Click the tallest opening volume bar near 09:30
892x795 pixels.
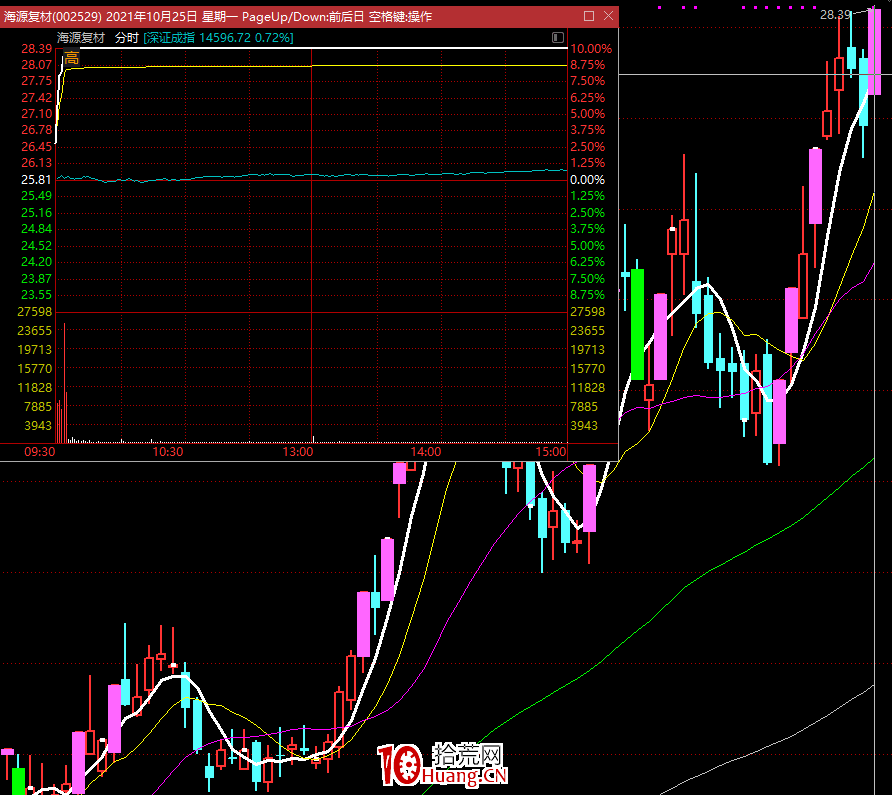(64, 382)
